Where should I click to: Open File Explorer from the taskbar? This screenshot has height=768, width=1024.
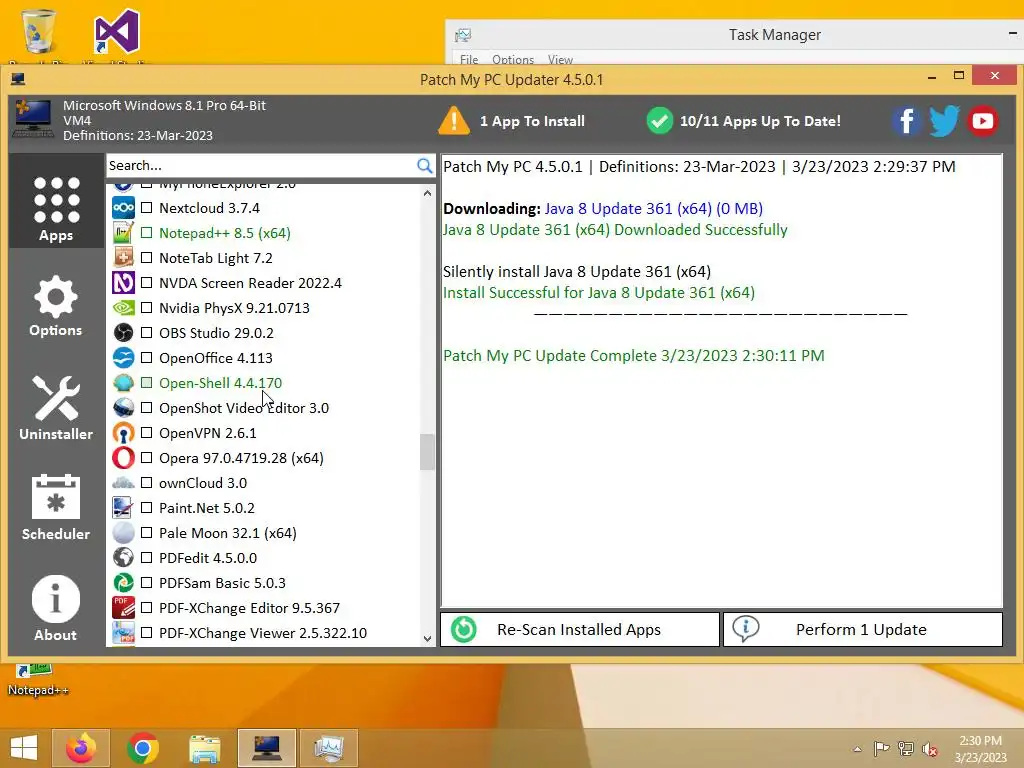coord(204,748)
